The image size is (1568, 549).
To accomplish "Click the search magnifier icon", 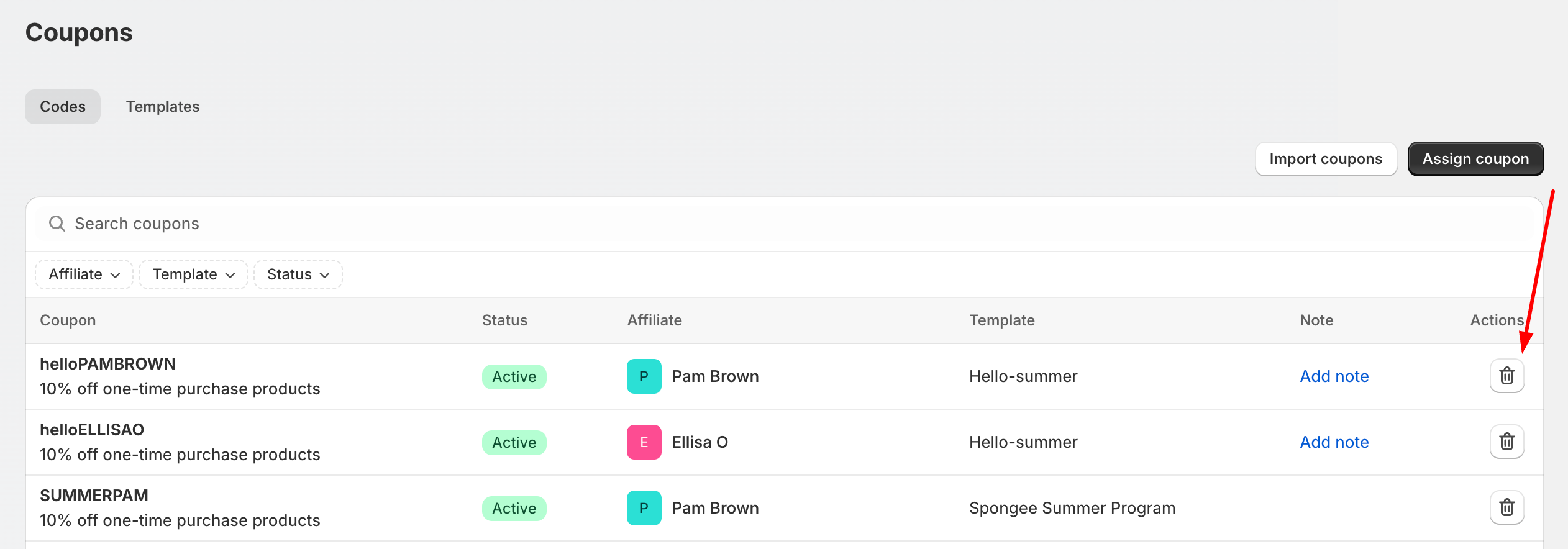I will click(x=57, y=224).
